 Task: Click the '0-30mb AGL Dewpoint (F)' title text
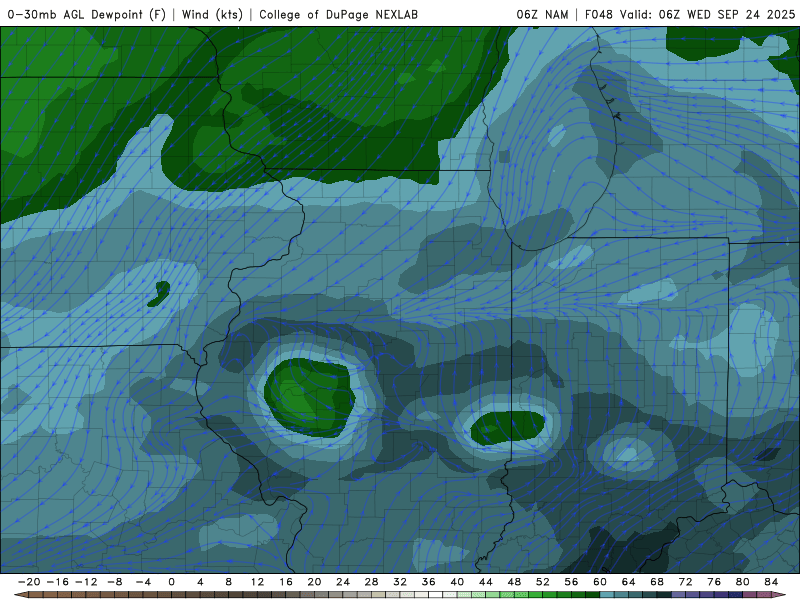coord(87,14)
